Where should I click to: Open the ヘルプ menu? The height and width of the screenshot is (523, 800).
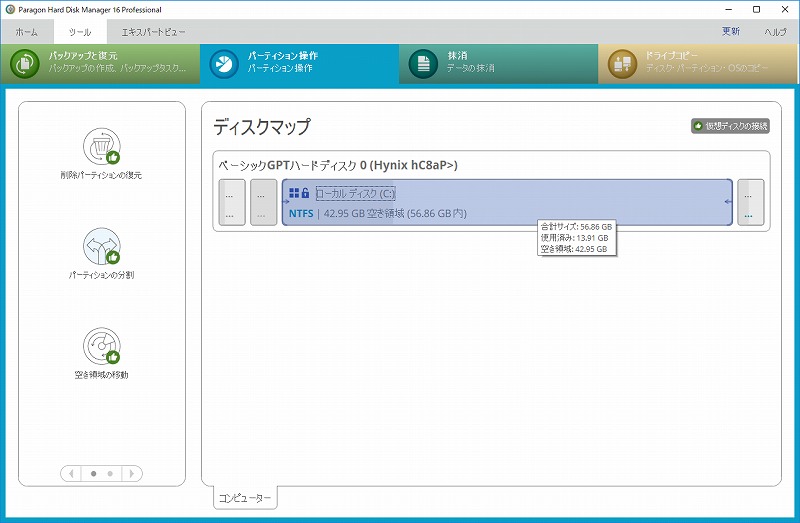(775, 32)
